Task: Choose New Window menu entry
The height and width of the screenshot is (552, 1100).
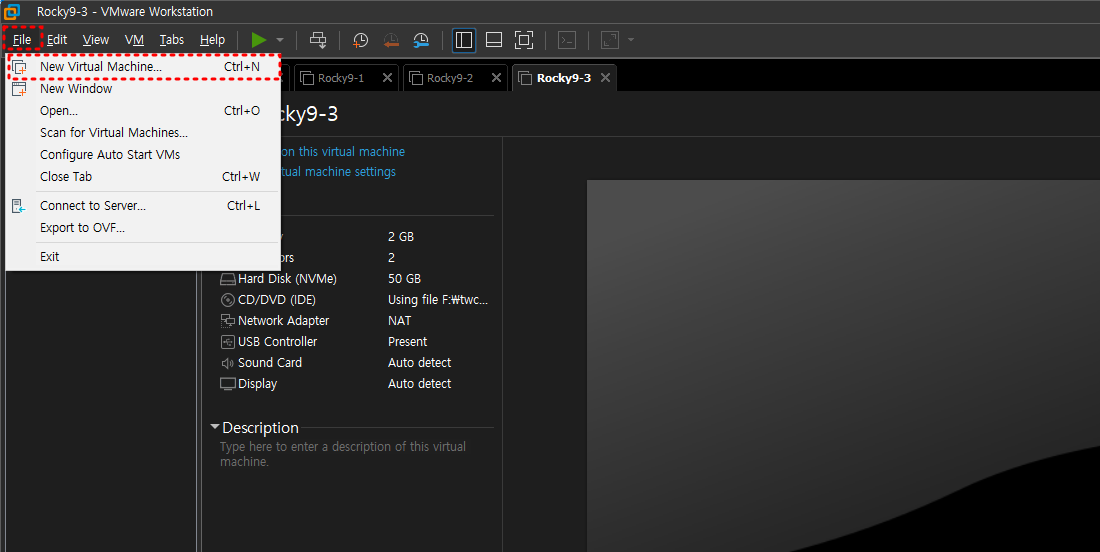Action: click(143, 88)
